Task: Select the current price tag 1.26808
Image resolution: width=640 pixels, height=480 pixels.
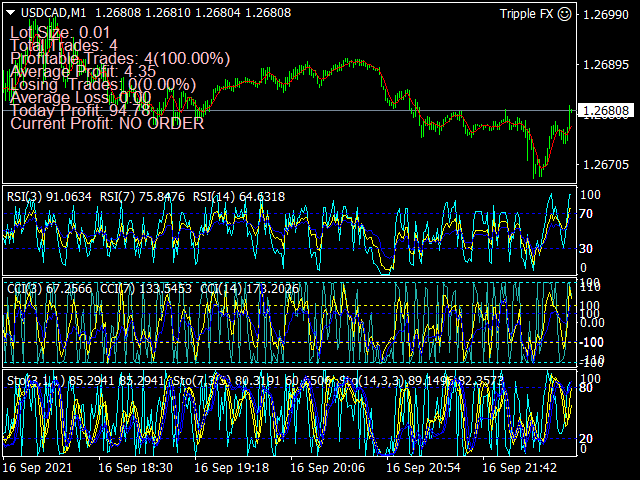Action: 606,111
